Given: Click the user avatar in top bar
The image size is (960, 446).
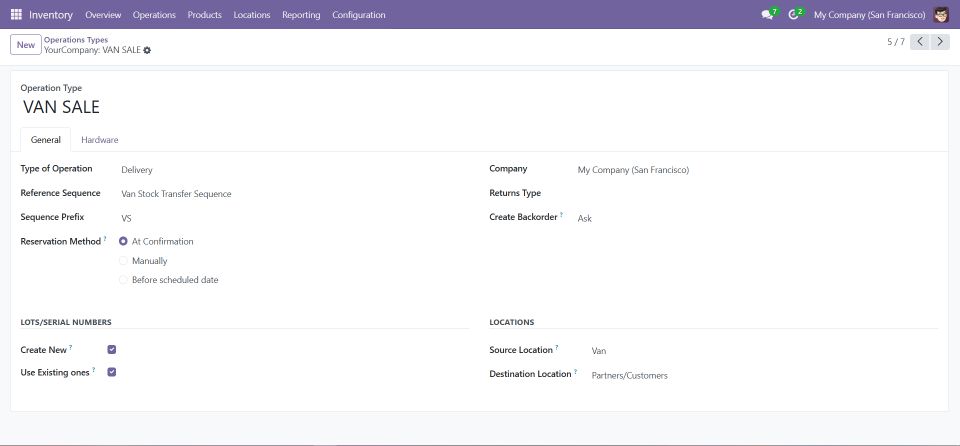Looking at the screenshot, I should pyautogui.click(x=941, y=15).
